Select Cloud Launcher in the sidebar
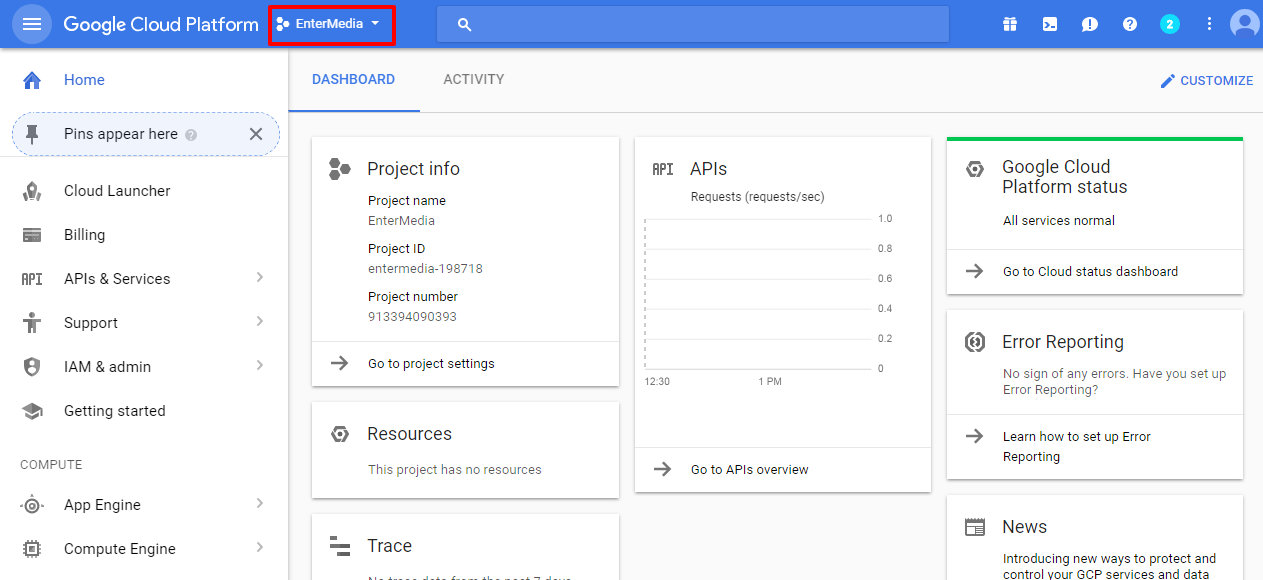 (117, 191)
